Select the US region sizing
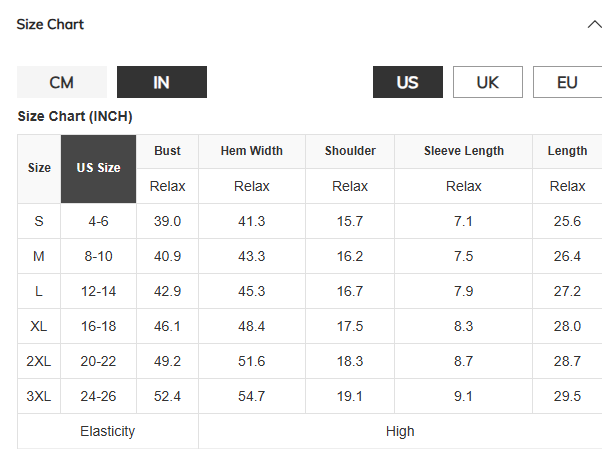The width and height of the screenshot is (602, 453). click(408, 82)
